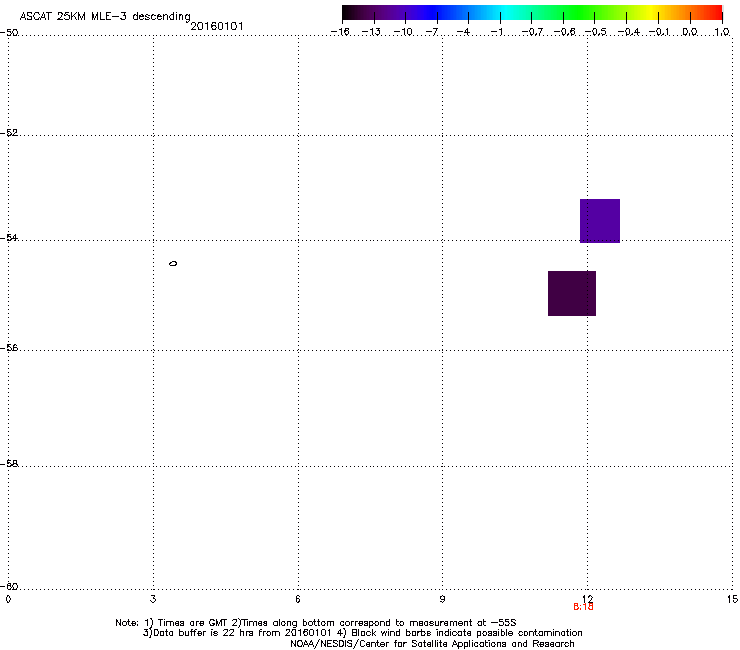The height and width of the screenshot is (650, 740).
Task: Click the 0.0 color bar label
Action: [690, 32]
